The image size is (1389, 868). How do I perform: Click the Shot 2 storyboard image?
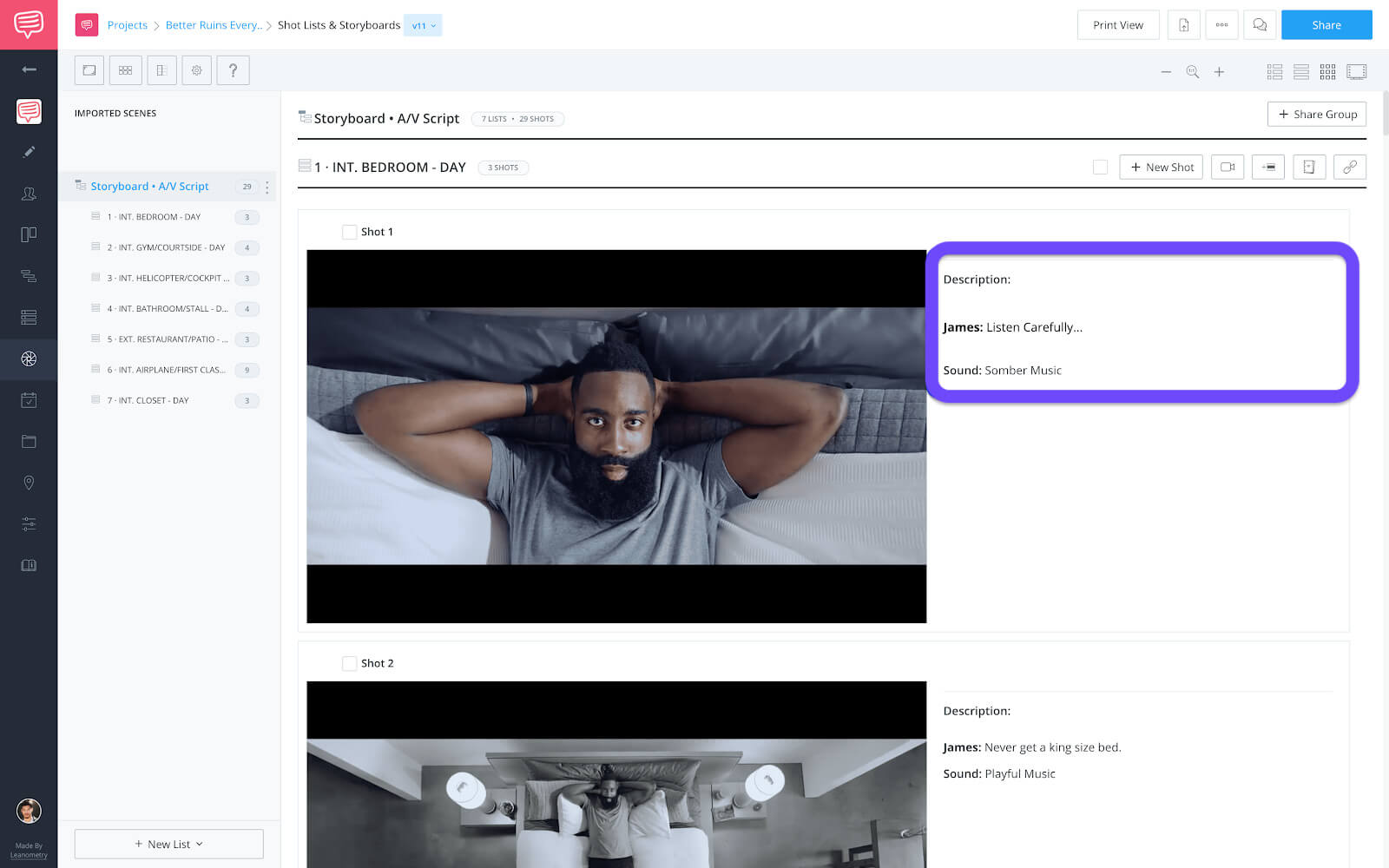[x=616, y=774]
